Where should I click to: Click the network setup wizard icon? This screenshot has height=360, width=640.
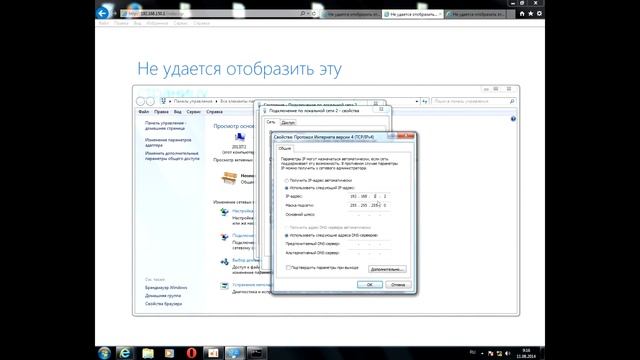click(224, 212)
